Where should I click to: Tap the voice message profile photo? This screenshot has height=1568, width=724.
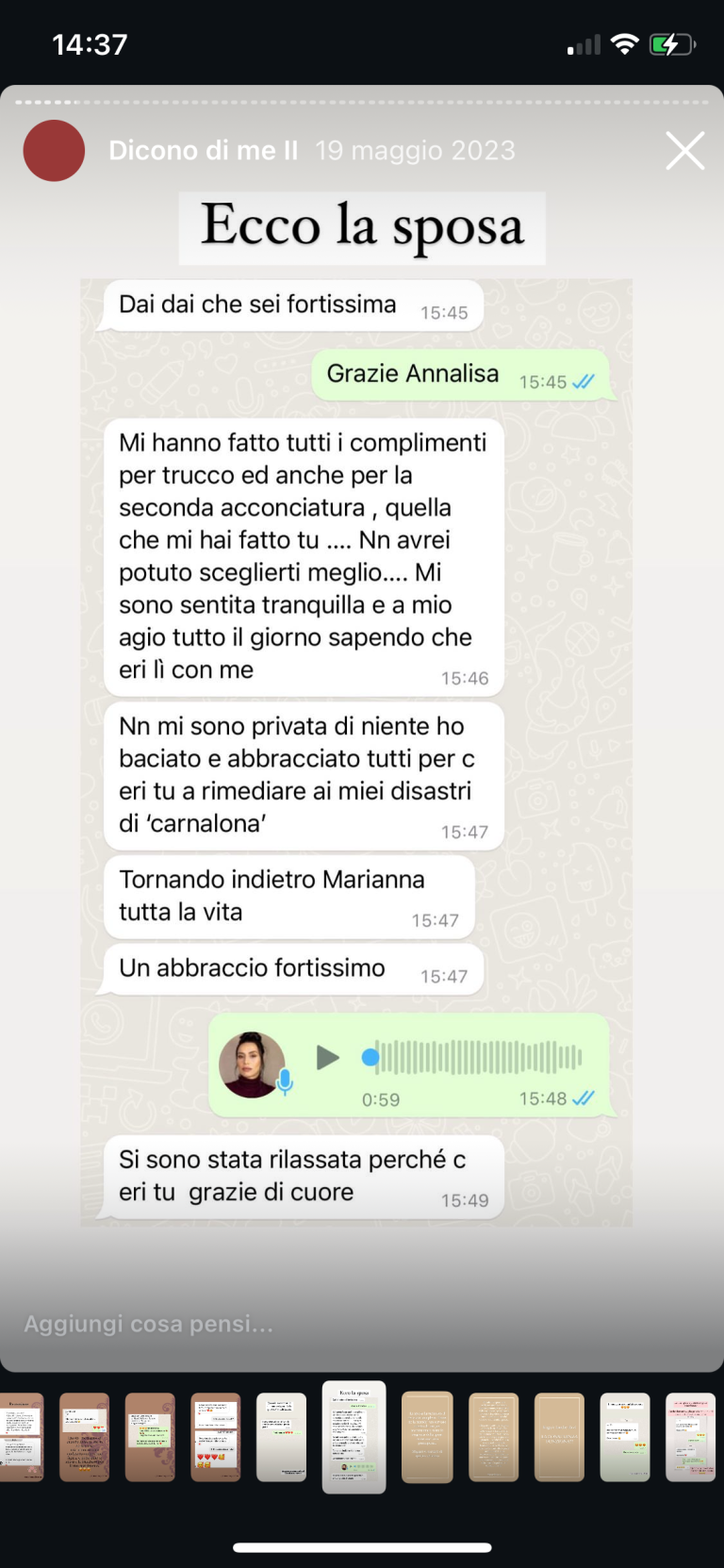(x=252, y=1065)
